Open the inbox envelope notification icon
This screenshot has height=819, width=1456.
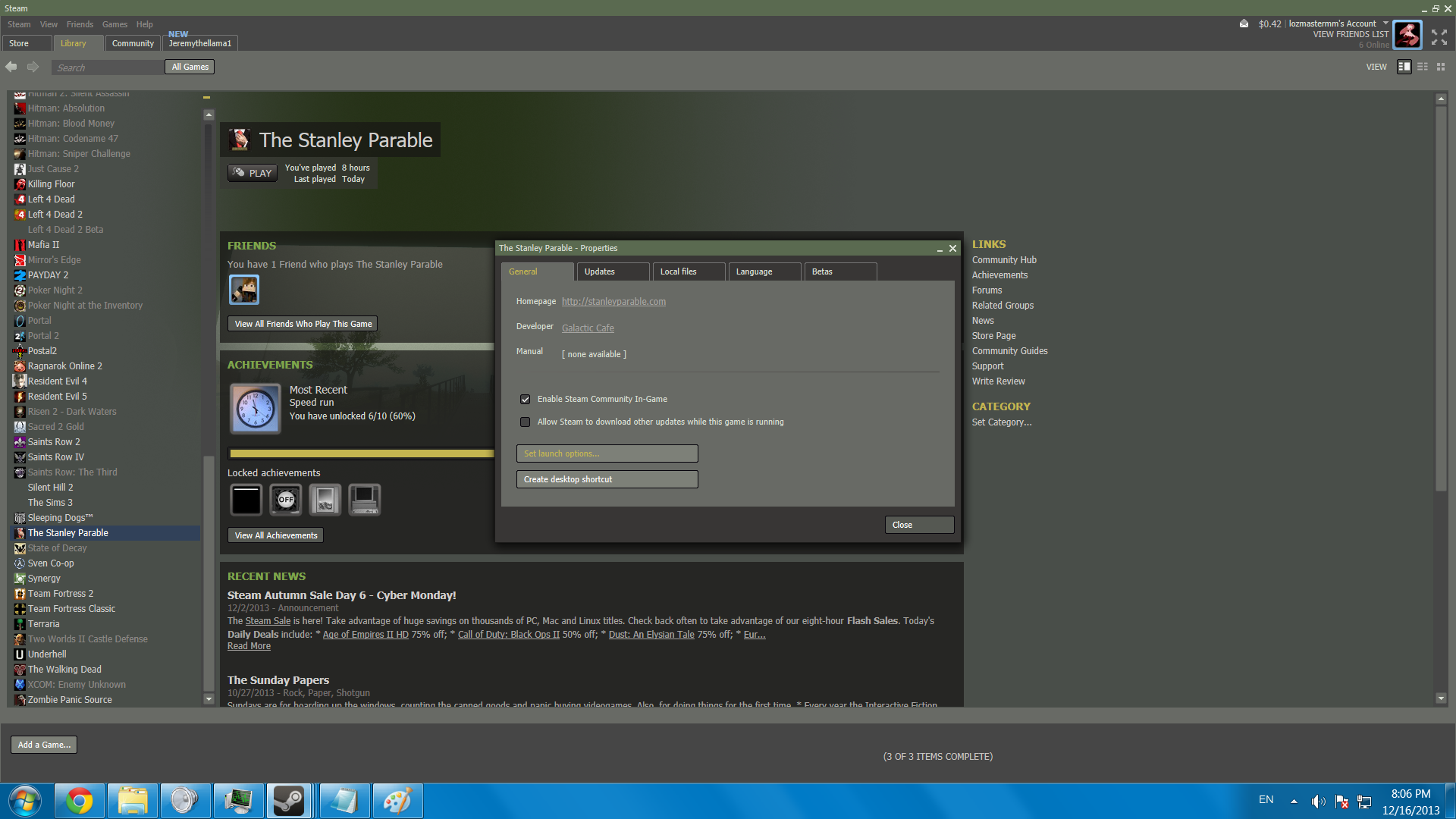pos(1244,24)
